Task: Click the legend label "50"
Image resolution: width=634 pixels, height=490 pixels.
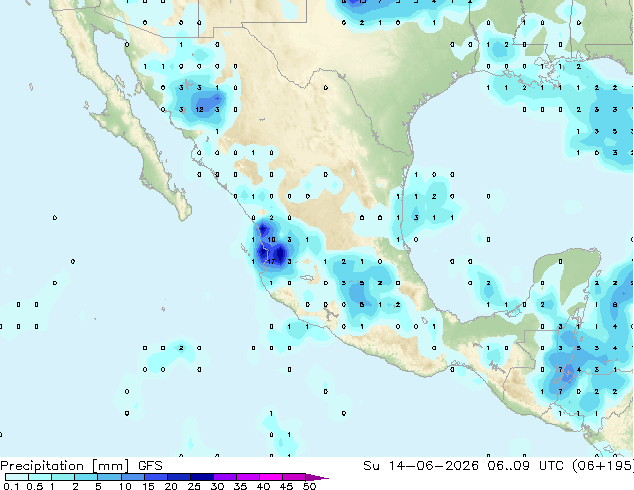Action: tap(309, 486)
